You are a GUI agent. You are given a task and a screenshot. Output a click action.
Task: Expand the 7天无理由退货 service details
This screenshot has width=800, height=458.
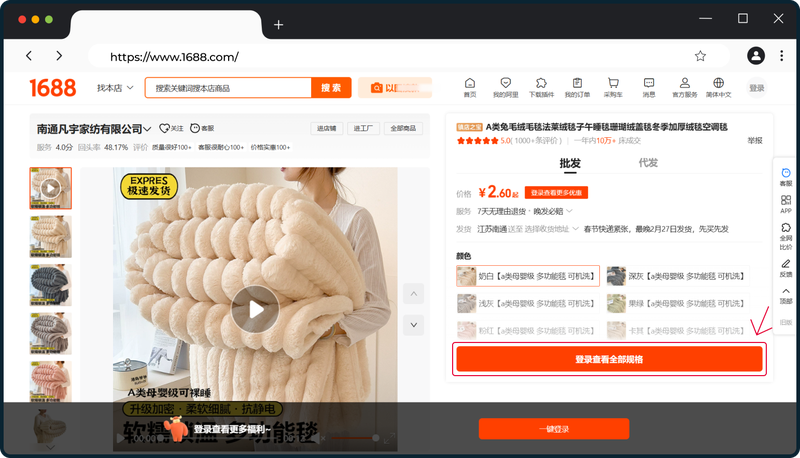(x=569, y=211)
